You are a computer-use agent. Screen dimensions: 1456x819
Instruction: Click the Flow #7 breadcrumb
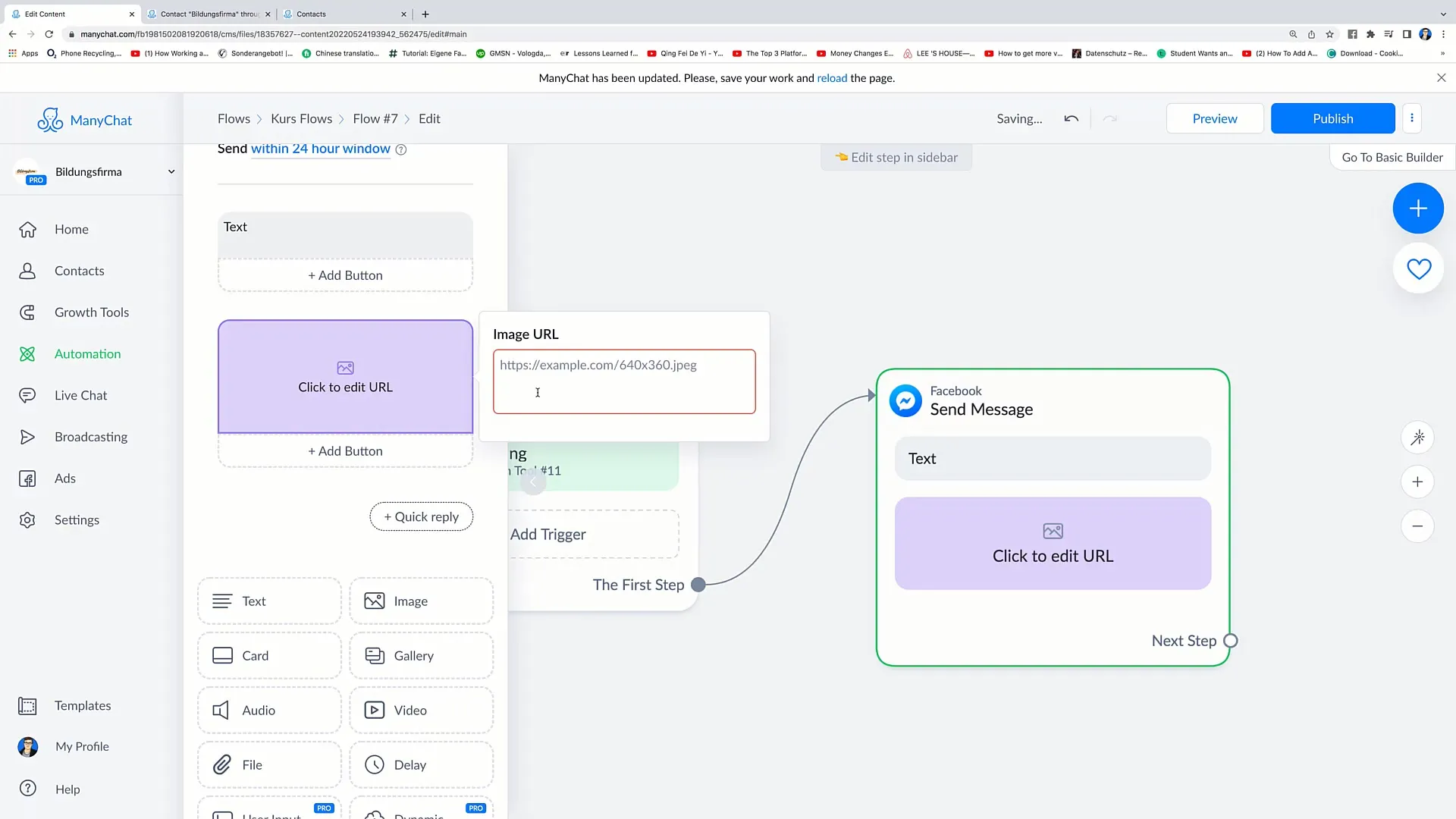(x=375, y=119)
